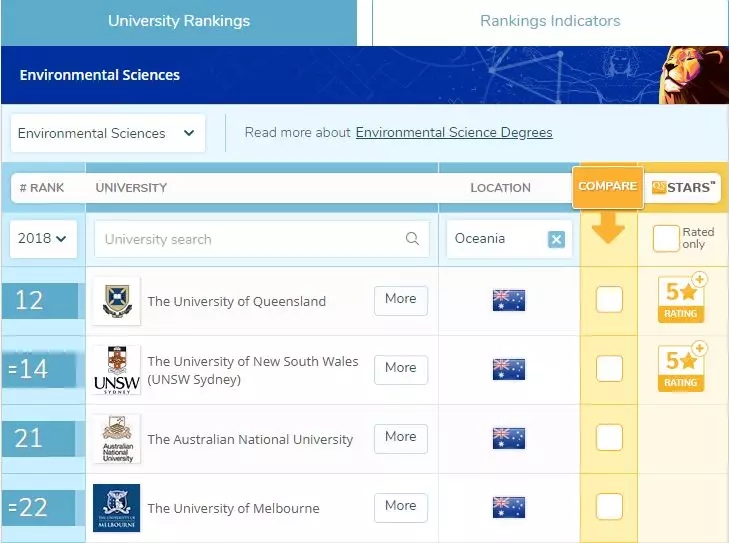This screenshot has width=729, height=543.
Task: Open the Environmental Science Degrees link
Action: [454, 132]
